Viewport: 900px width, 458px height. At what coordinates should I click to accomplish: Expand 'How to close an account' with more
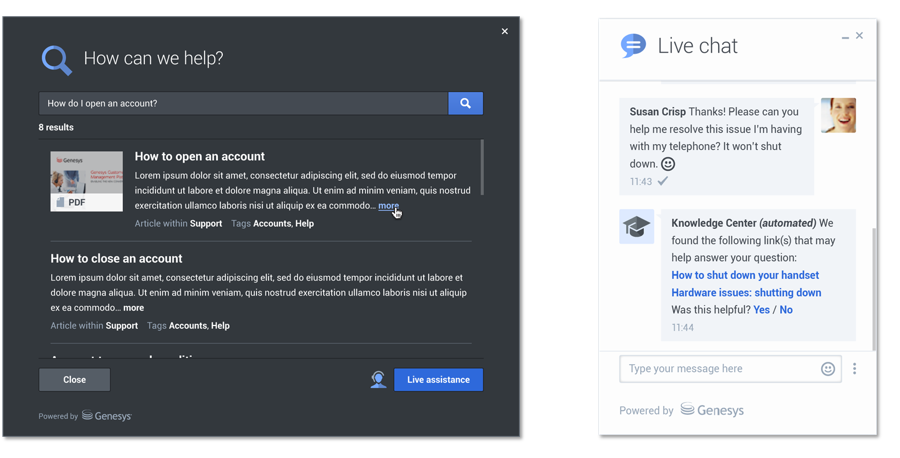pos(133,308)
